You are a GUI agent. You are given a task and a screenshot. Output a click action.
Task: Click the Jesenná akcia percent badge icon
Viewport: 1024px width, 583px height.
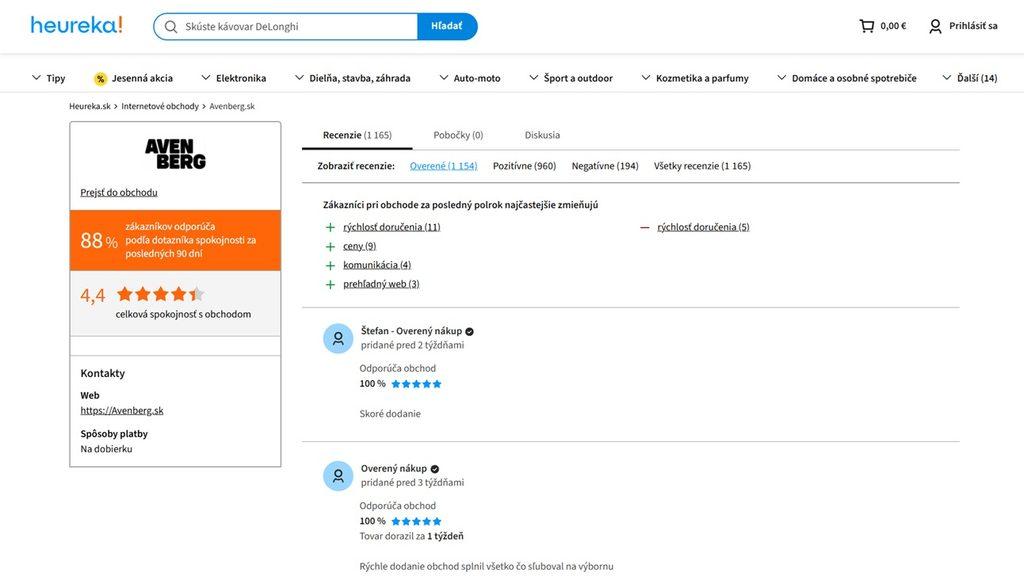[101, 78]
